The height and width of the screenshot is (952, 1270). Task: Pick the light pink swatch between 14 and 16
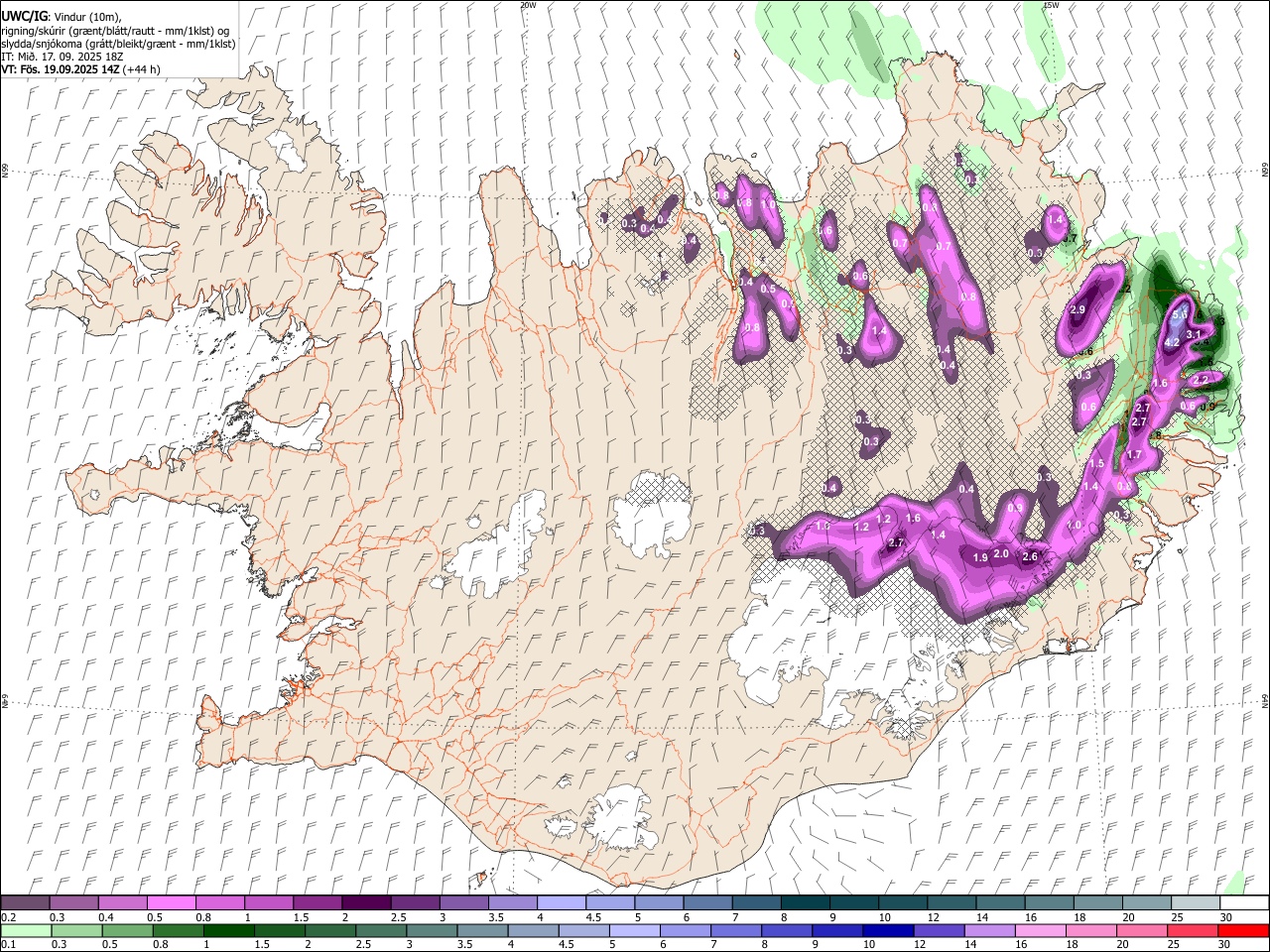click(990, 930)
